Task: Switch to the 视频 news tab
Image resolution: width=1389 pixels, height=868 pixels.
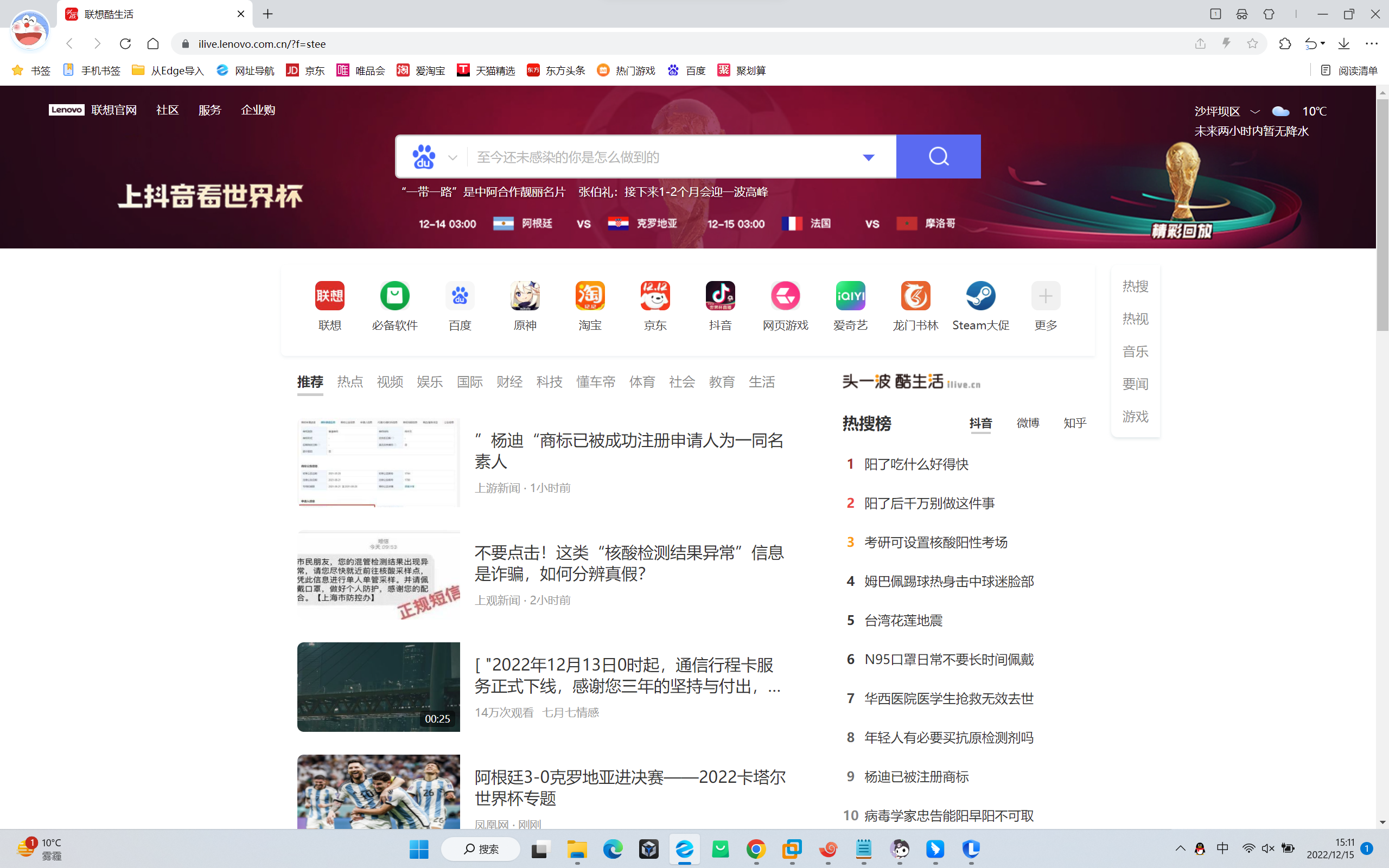Action: 390,382
